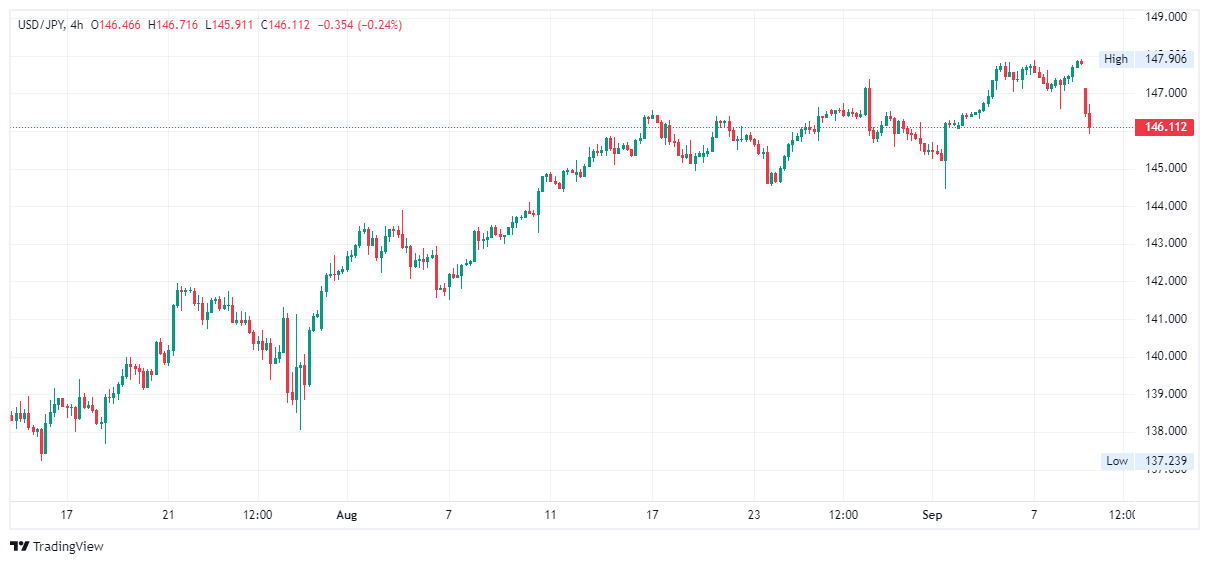Screen dimensions: 1209x564
Task: Click the TradingView logo icon
Action: pos(19,546)
